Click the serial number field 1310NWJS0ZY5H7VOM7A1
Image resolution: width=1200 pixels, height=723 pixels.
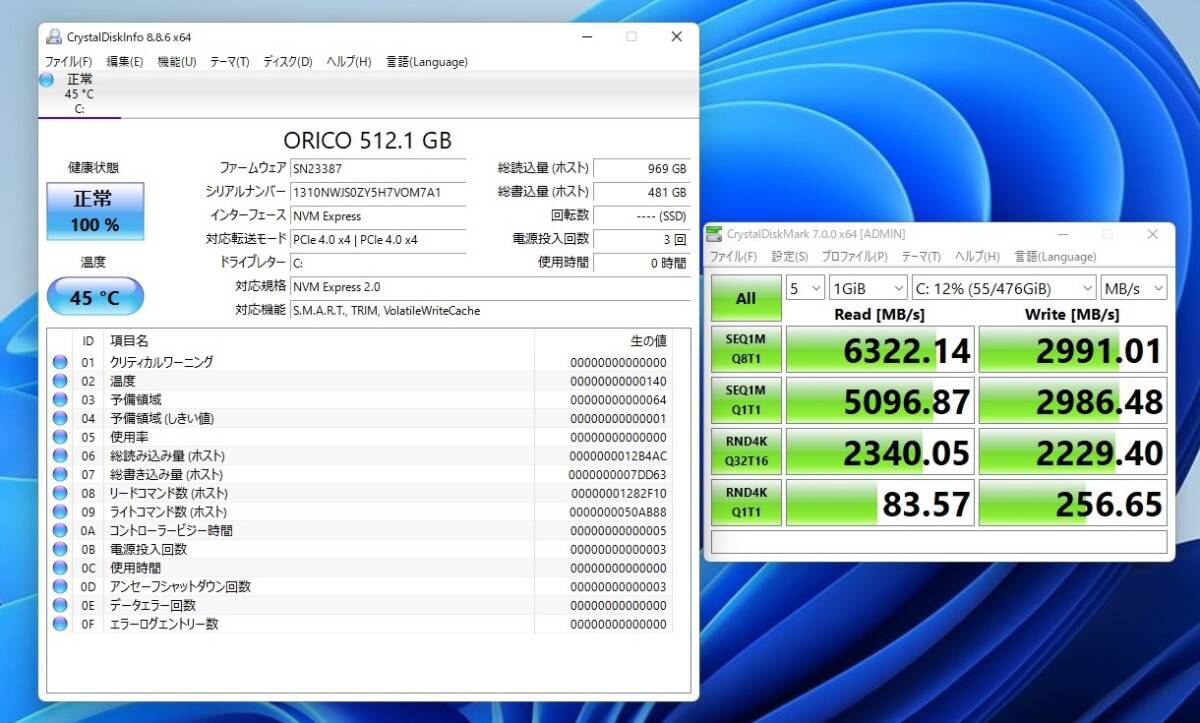pos(377,192)
